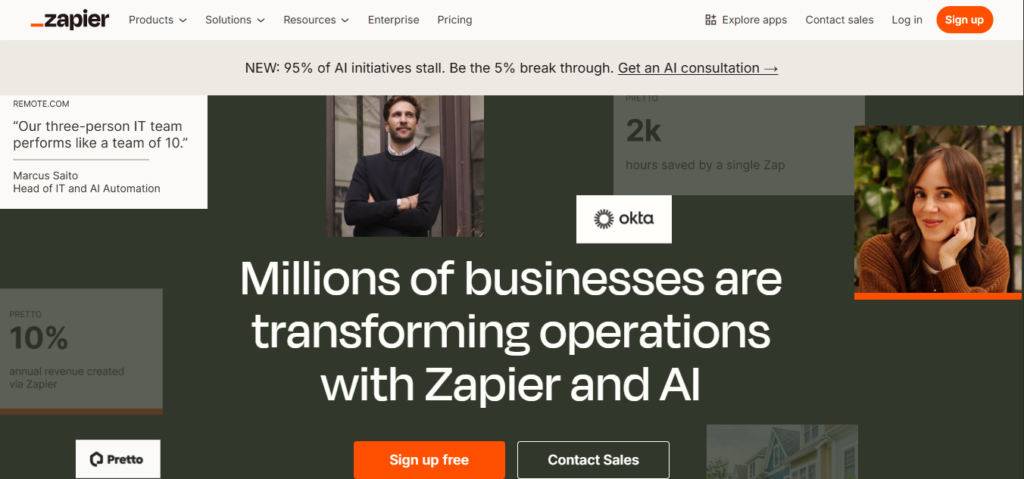Select the 10% annual revenue stat card

point(81,350)
